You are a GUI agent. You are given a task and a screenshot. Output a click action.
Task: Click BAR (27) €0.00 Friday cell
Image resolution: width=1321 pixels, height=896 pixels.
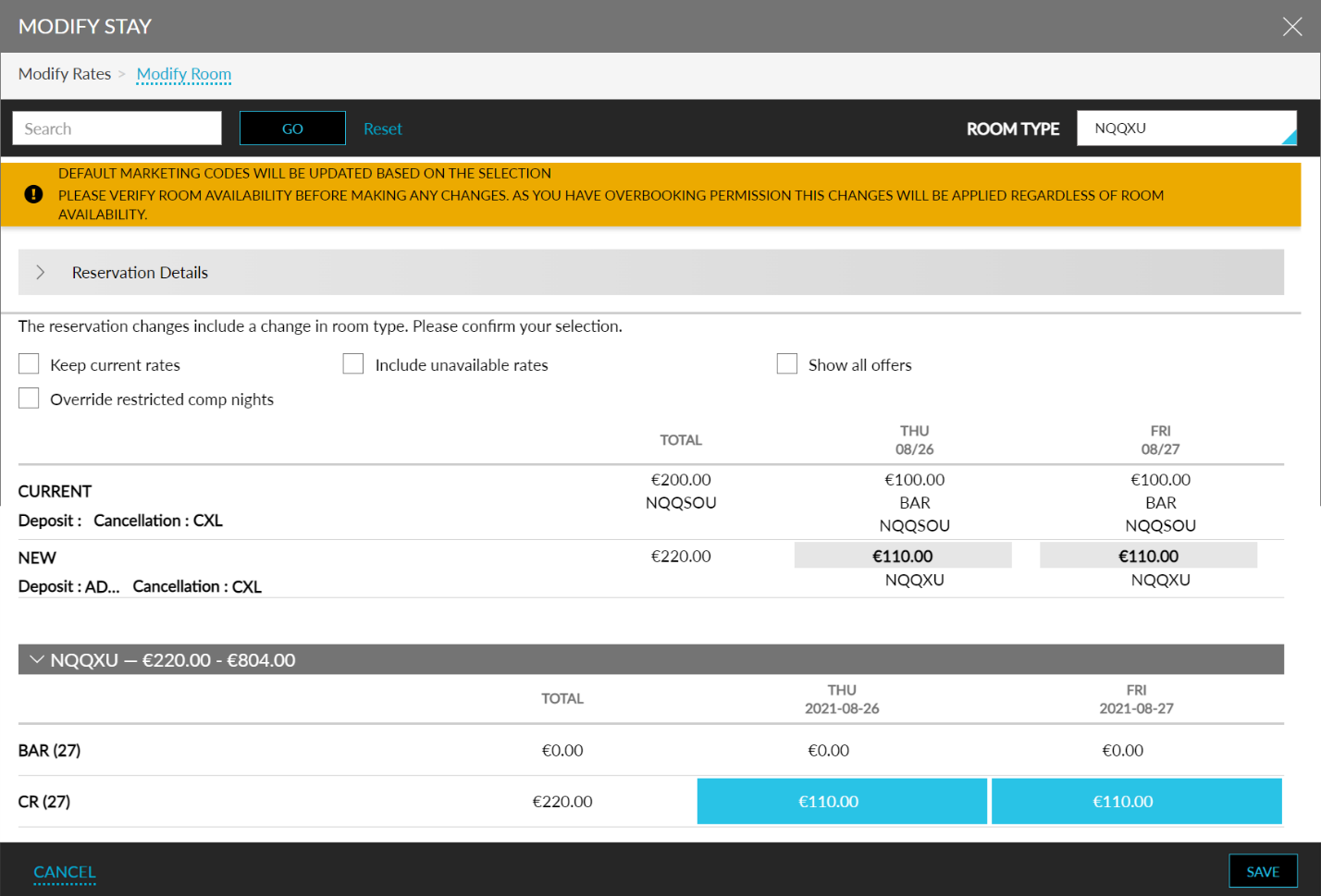pyautogui.click(x=1123, y=750)
